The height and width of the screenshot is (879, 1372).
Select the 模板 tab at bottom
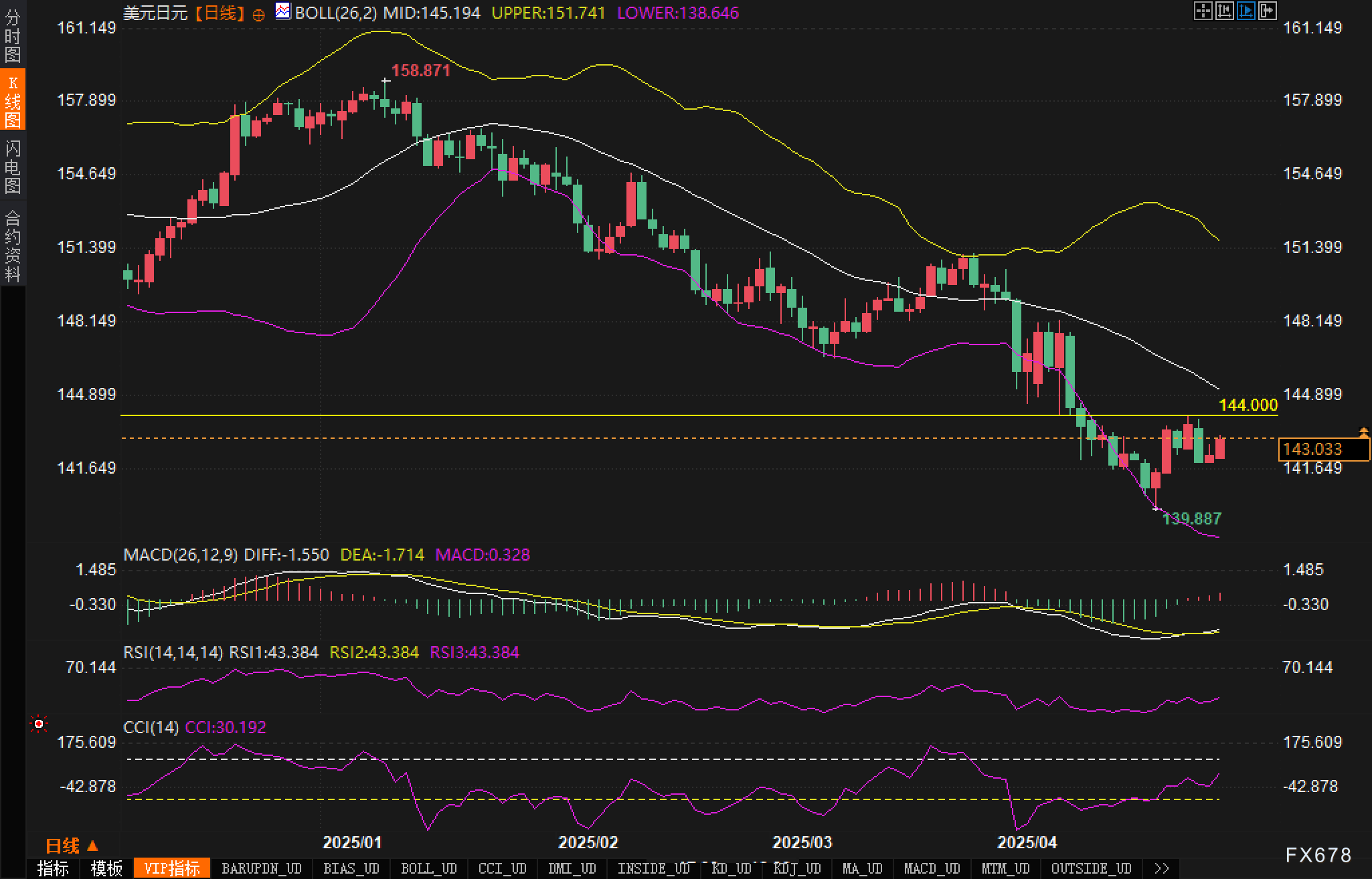pos(106,868)
